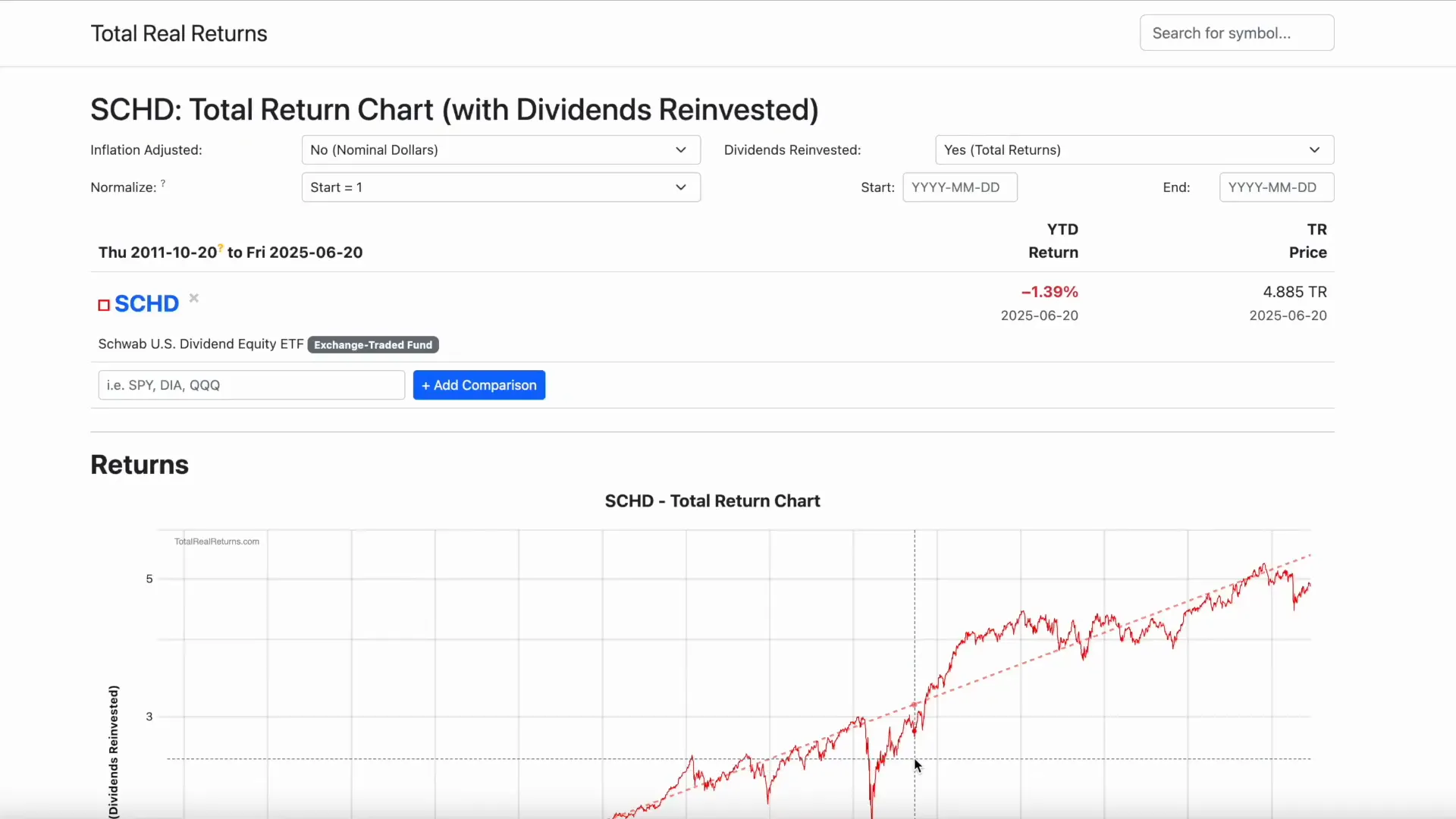Screen dimensions: 1456x819
Task: Click the red SCHD color square
Action: pyautogui.click(x=104, y=305)
